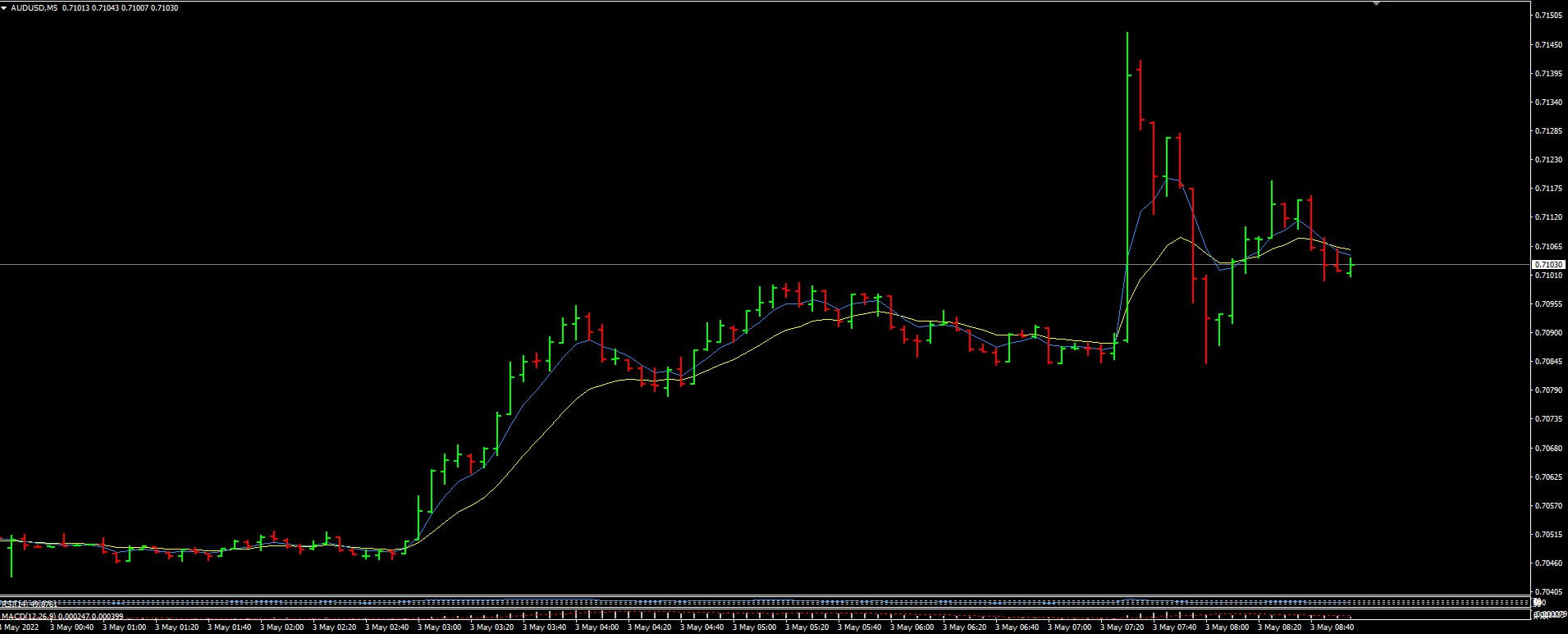Click time axis label 3 May 07:40
Image resolution: width=1568 pixels, height=634 pixels.
pyautogui.click(x=1174, y=627)
